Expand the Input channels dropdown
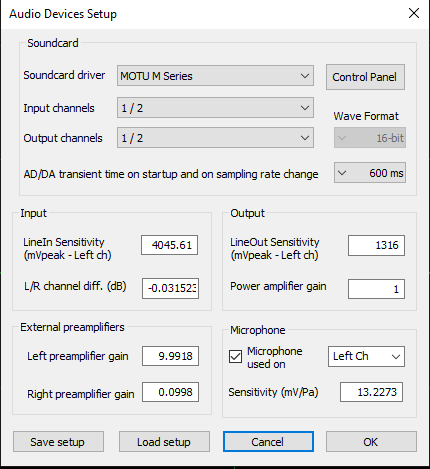Screen dimensions: 430x469 [215, 108]
